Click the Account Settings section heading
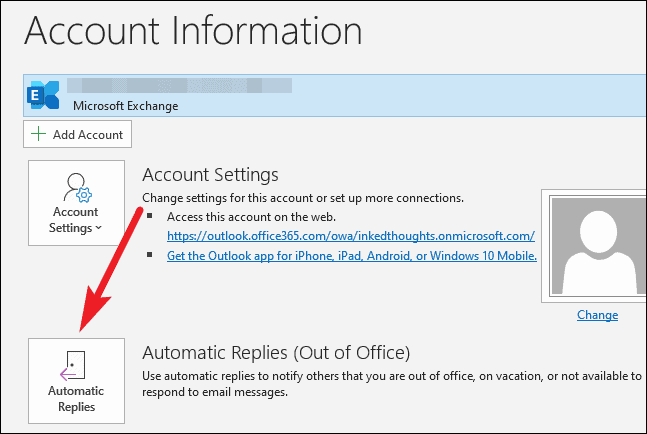647x434 pixels. (210, 175)
